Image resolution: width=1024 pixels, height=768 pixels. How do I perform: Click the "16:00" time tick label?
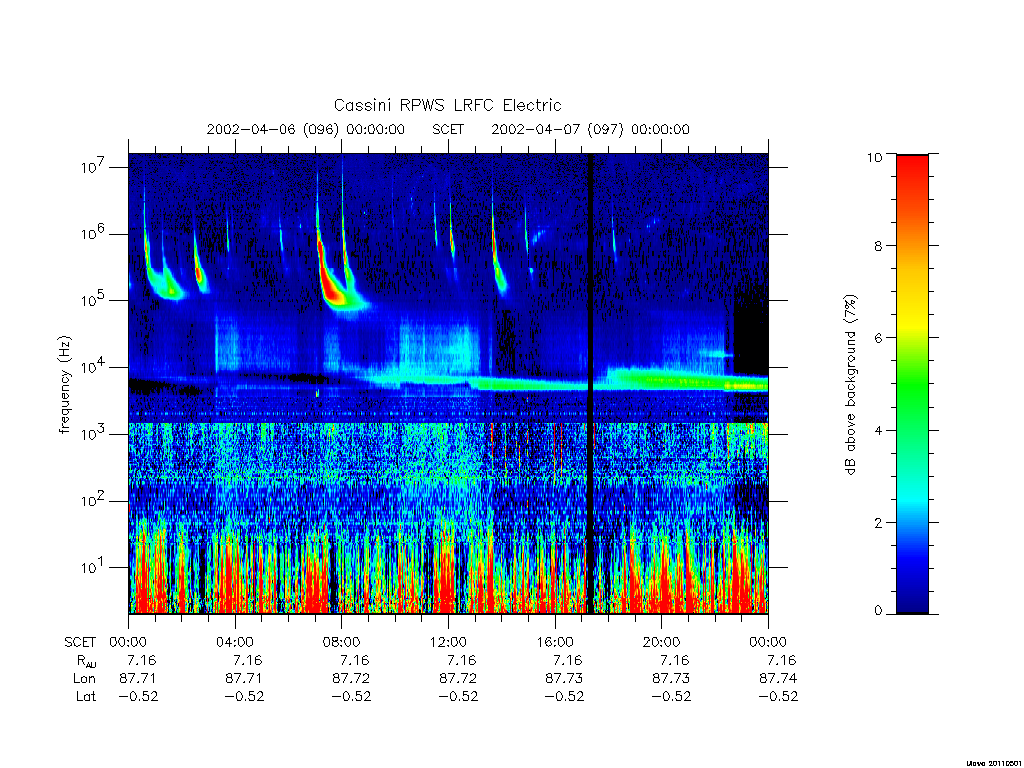click(x=554, y=643)
